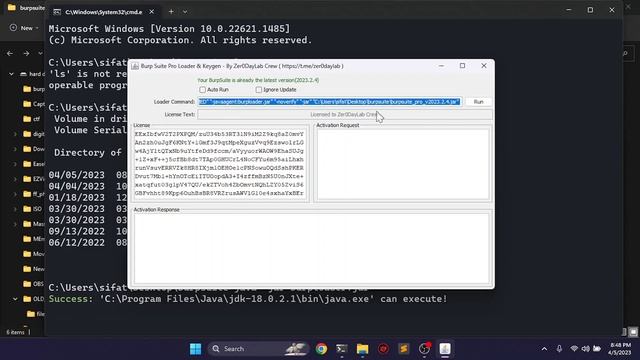Open the clock and date panel
The width and height of the screenshot is (640, 360).
point(620,349)
